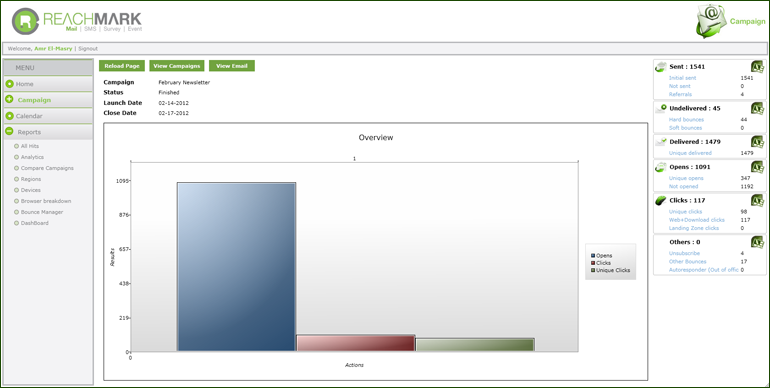Image resolution: width=770 pixels, height=388 pixels.
Task: Open Browser breakdown report
Action: tap(46, 201)
